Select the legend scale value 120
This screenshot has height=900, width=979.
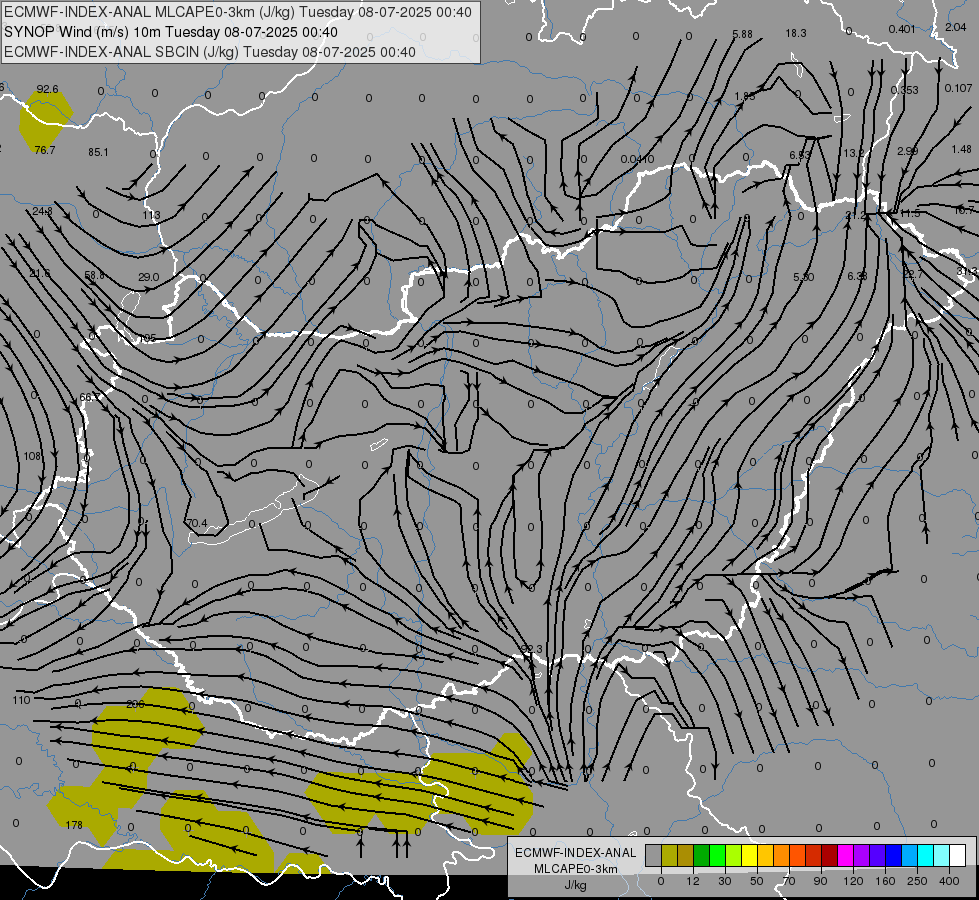(x=853, y=881)
